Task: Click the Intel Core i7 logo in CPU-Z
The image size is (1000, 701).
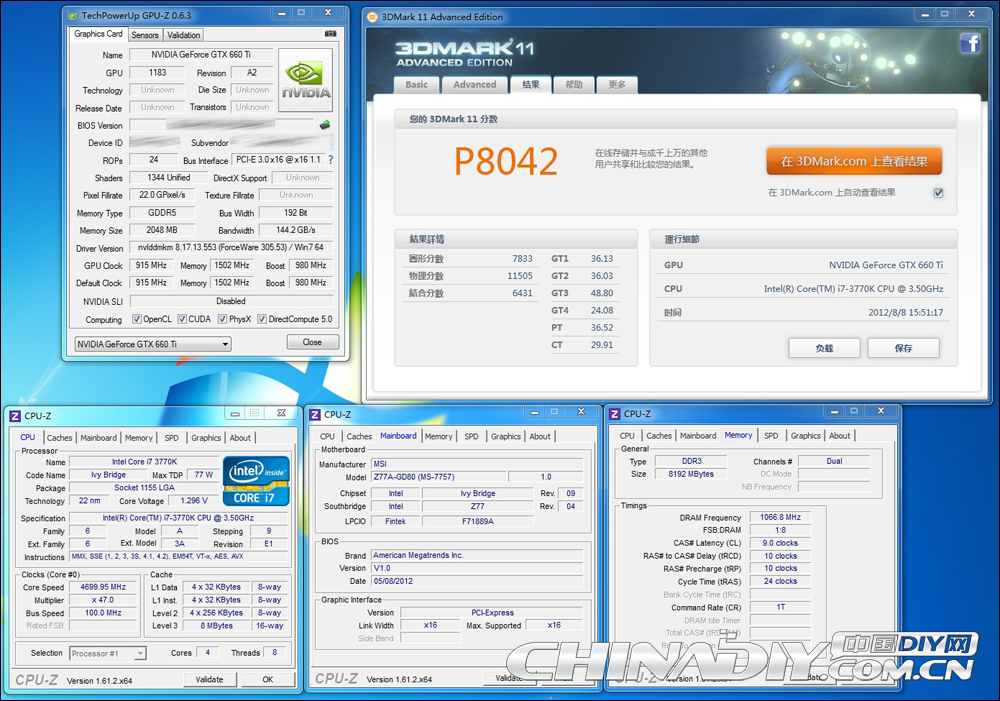Action: pyautogui.click(x=256, y=482)
